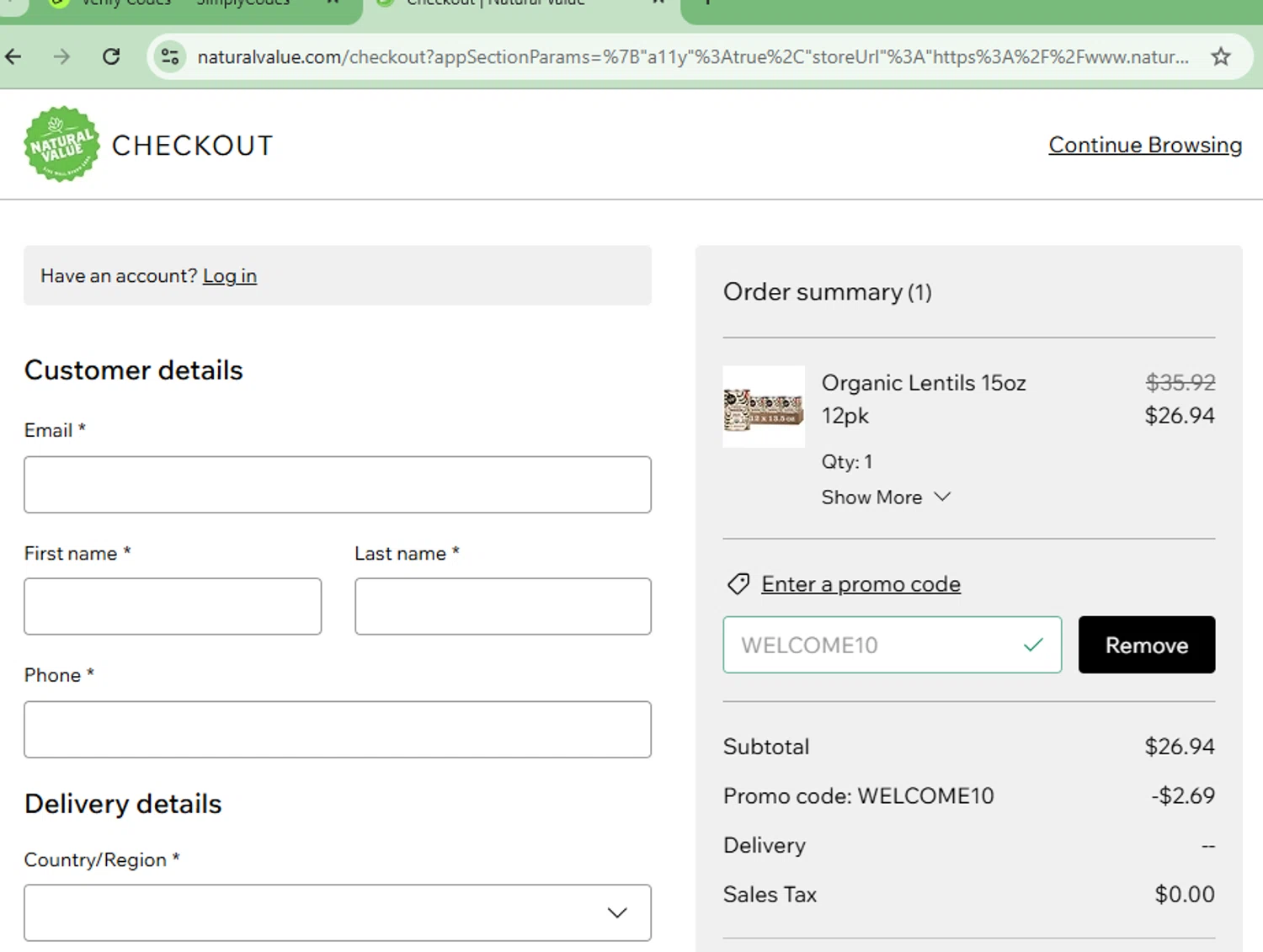Image resolution: width=1263 pixels, height=952 pixels.
Task: Remove the applied promo code
Action: pyautogui.click(x=1147, y=645)
